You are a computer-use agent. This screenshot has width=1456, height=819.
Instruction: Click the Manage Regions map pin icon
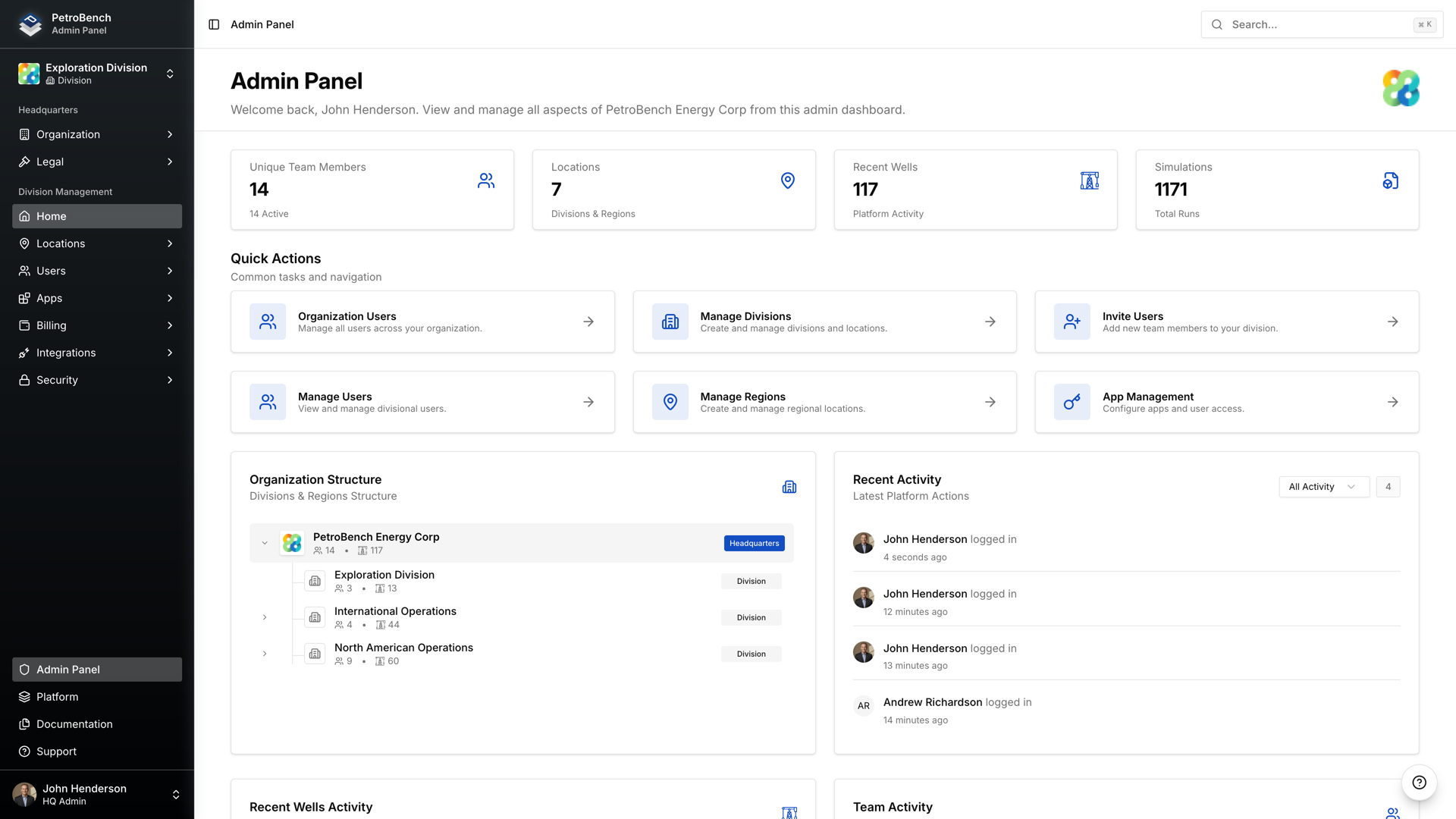670,402
